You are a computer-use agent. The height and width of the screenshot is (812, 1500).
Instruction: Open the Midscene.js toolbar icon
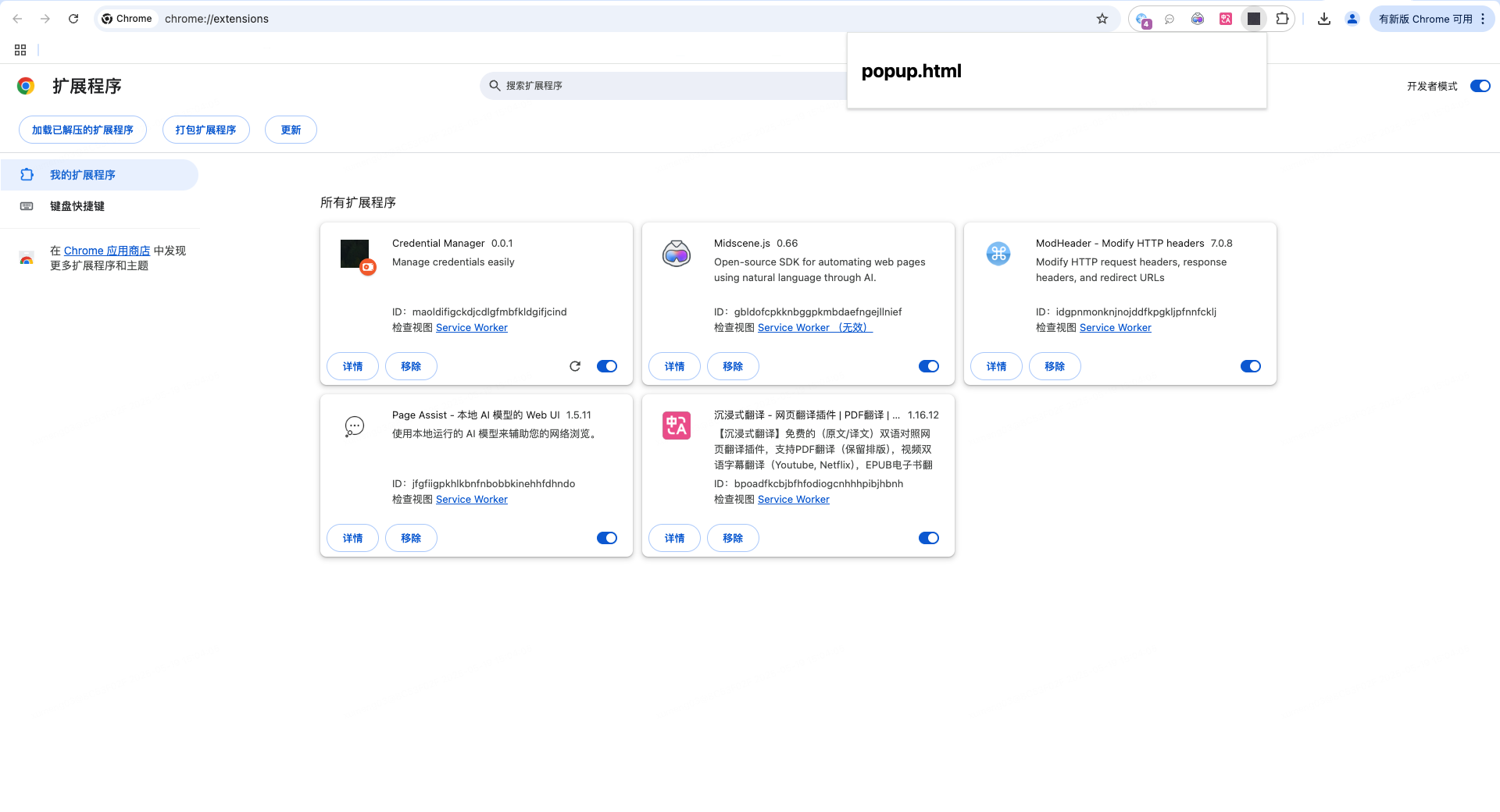[1198, 19]
